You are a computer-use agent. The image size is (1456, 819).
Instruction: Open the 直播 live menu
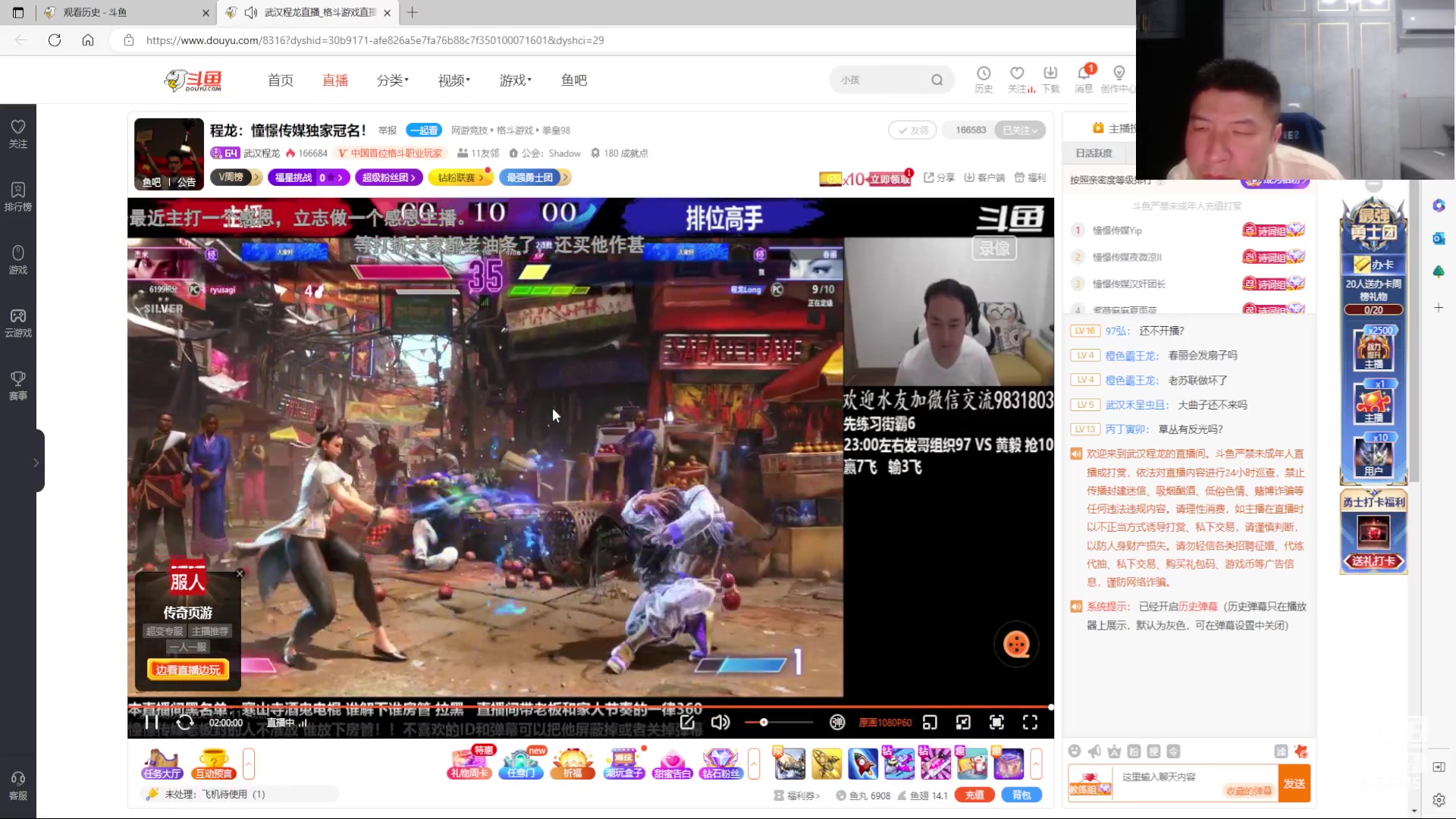(x=335, y=80)
